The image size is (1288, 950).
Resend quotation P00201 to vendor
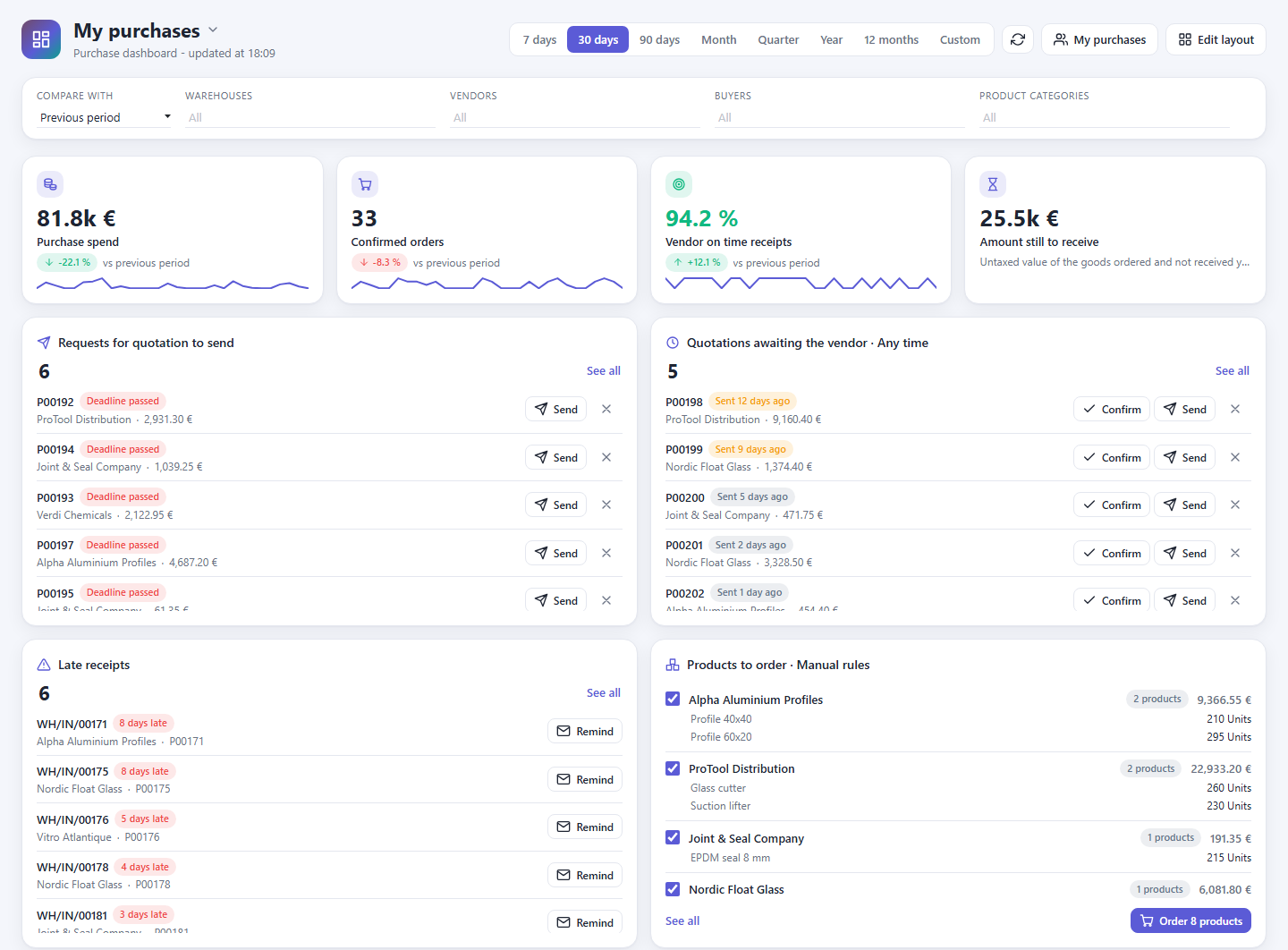click(1184, 553)
